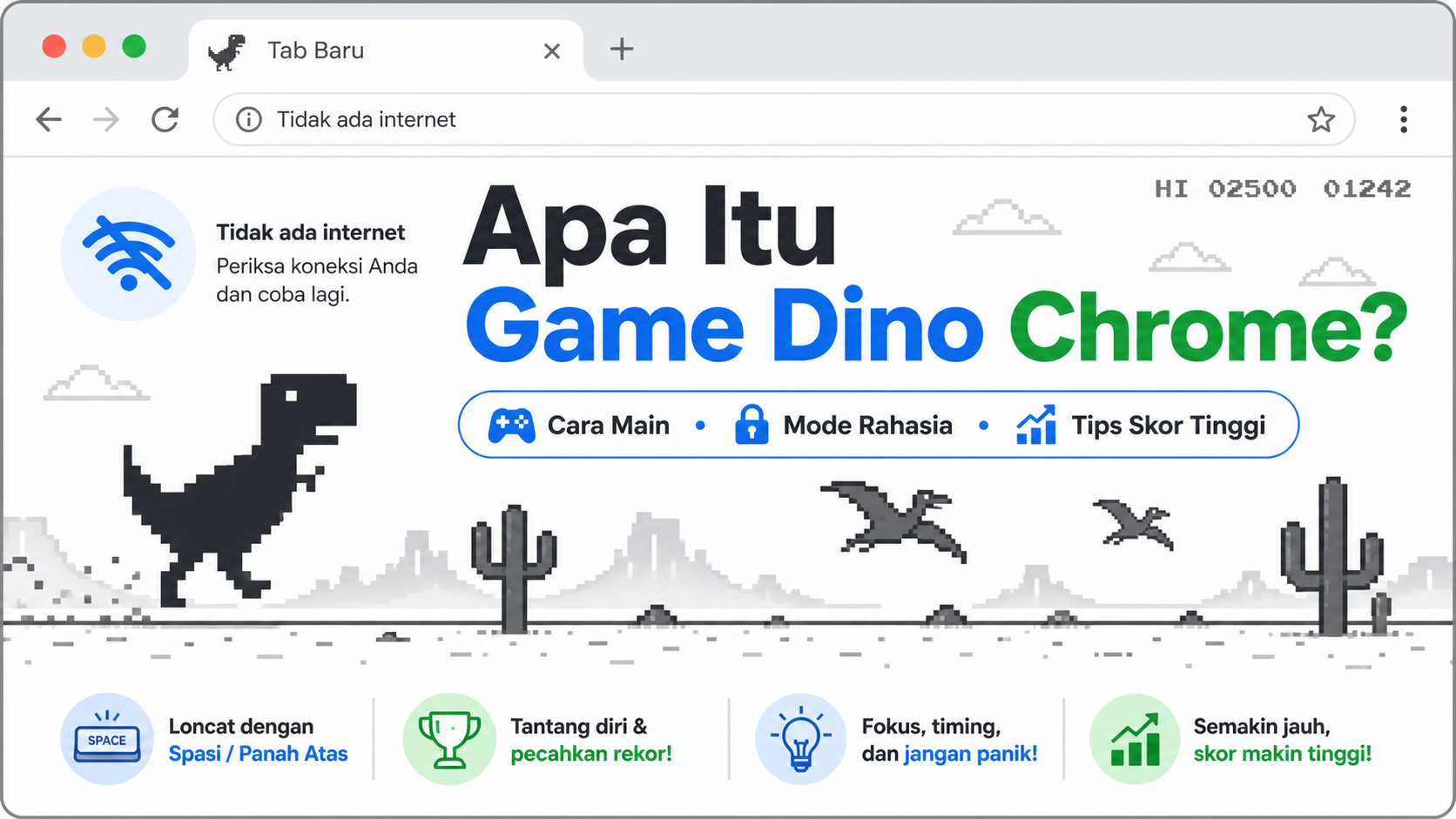Select Mode Rahasia label
Viewport: 1456px width, 819px height.
click(x=867, y=426)
